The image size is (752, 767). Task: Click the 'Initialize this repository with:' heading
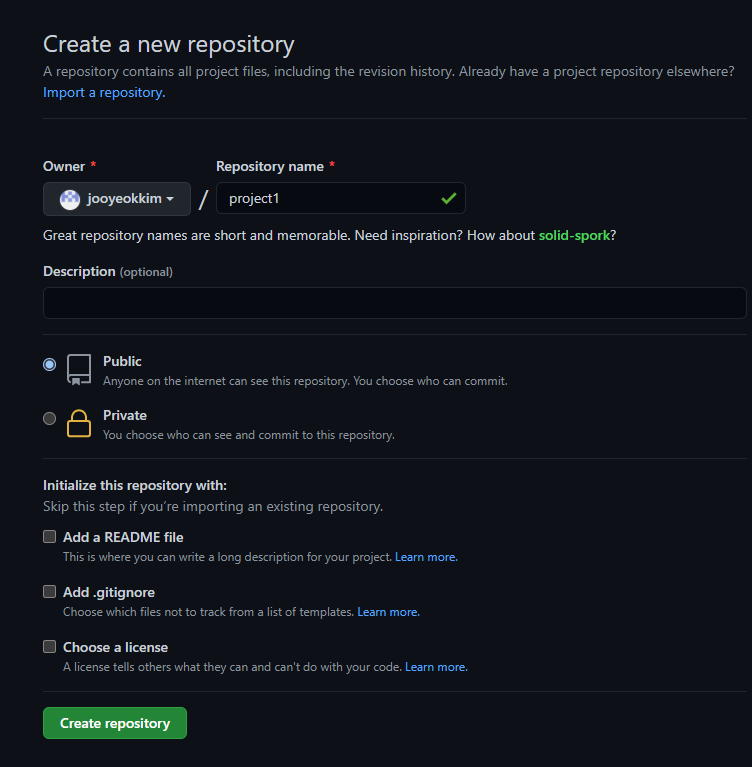[135, 485]
